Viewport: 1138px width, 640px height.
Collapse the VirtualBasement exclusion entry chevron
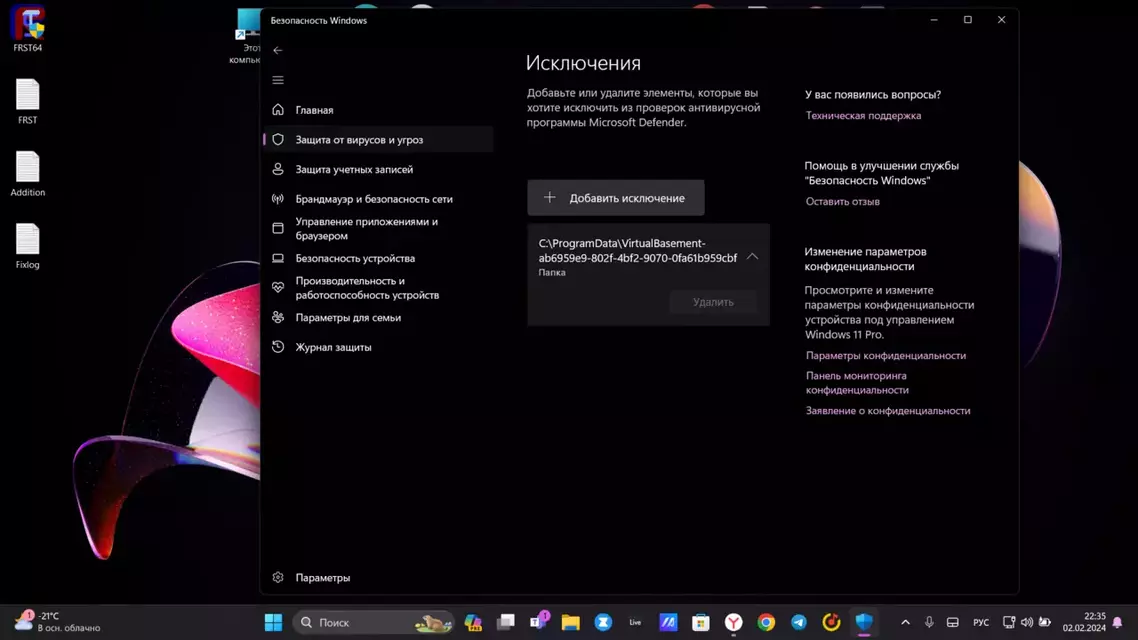click(x=753, y=257)
